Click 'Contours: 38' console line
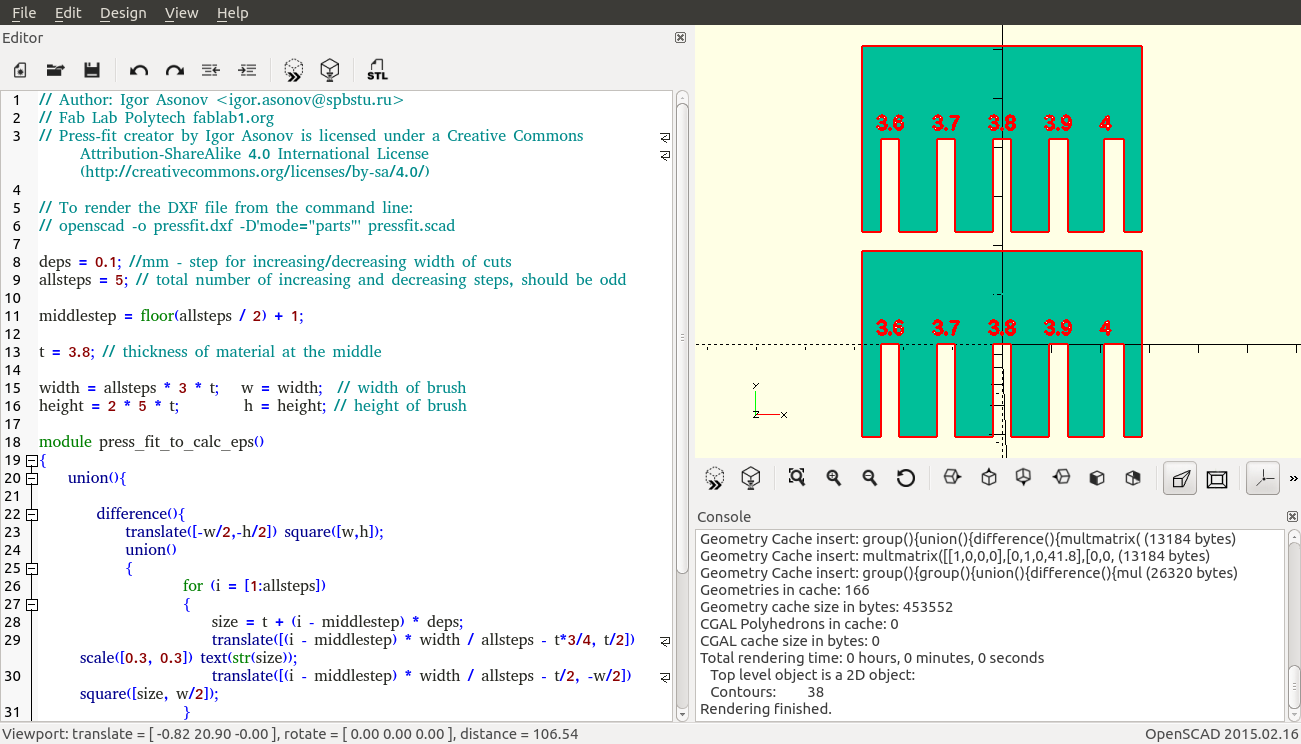The image size is (1301, 744). pyautogui.click(x=767, y=692)
